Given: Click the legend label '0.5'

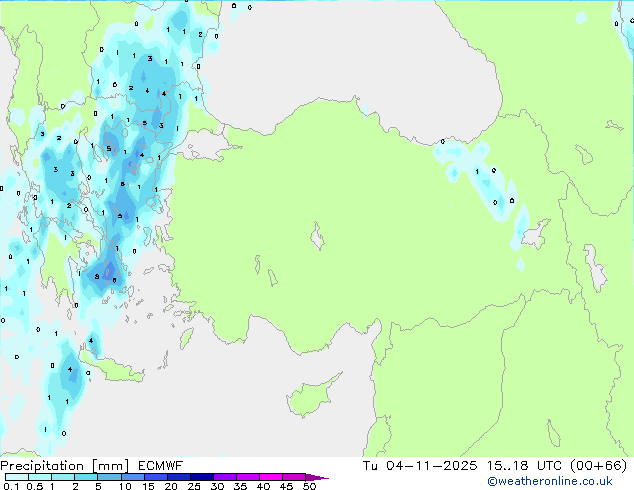Looking at the screenshot, I should pyautogui.click(x=34, y=486).
